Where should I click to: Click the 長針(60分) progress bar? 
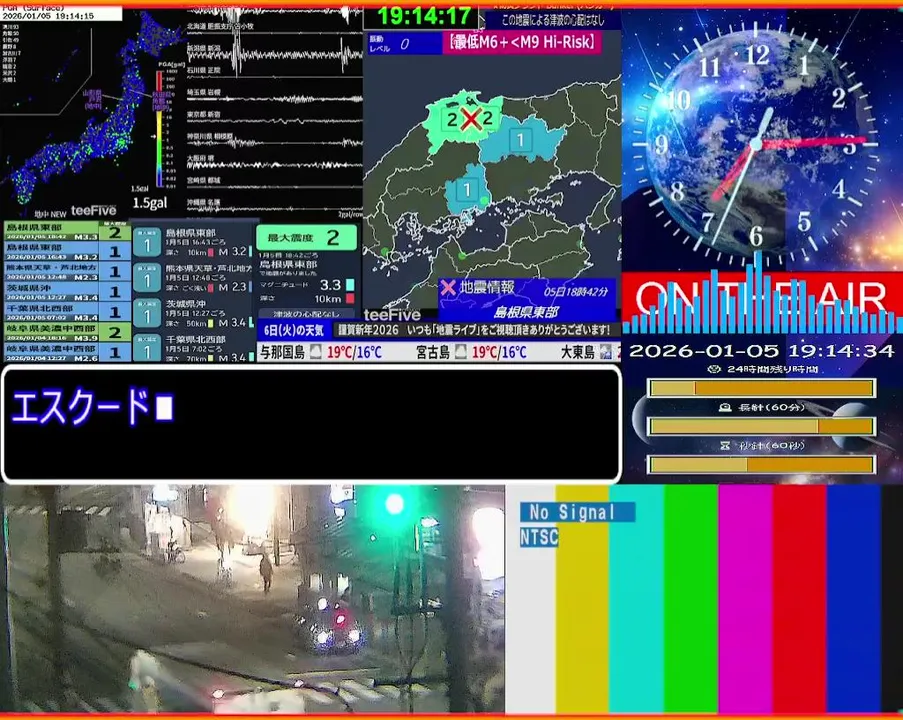point(761,426)
